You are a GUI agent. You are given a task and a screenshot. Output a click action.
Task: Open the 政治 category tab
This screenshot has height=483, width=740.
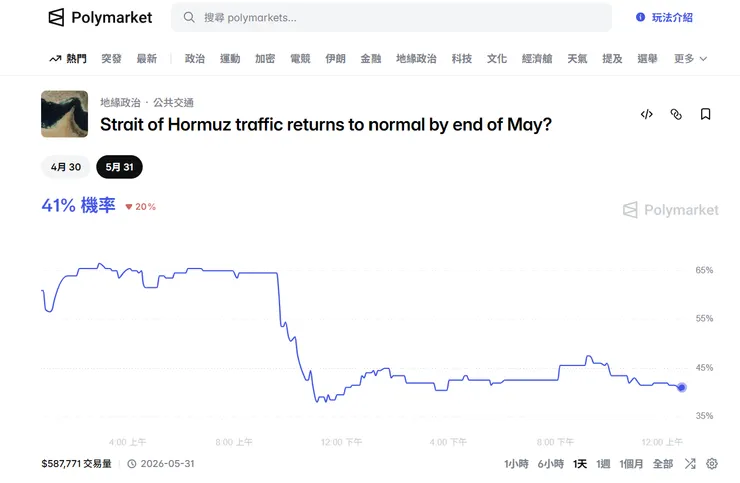coord(195,59)
